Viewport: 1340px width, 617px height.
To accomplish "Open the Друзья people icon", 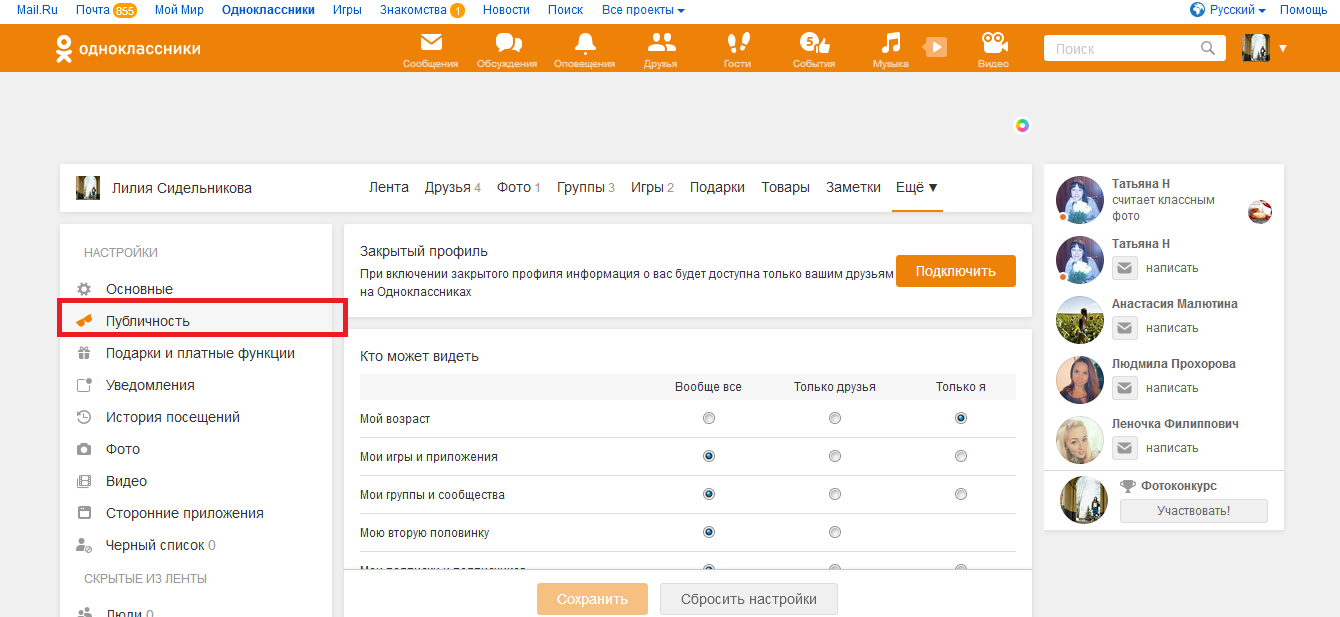I will pyautogui.click(x=661, y=44).
